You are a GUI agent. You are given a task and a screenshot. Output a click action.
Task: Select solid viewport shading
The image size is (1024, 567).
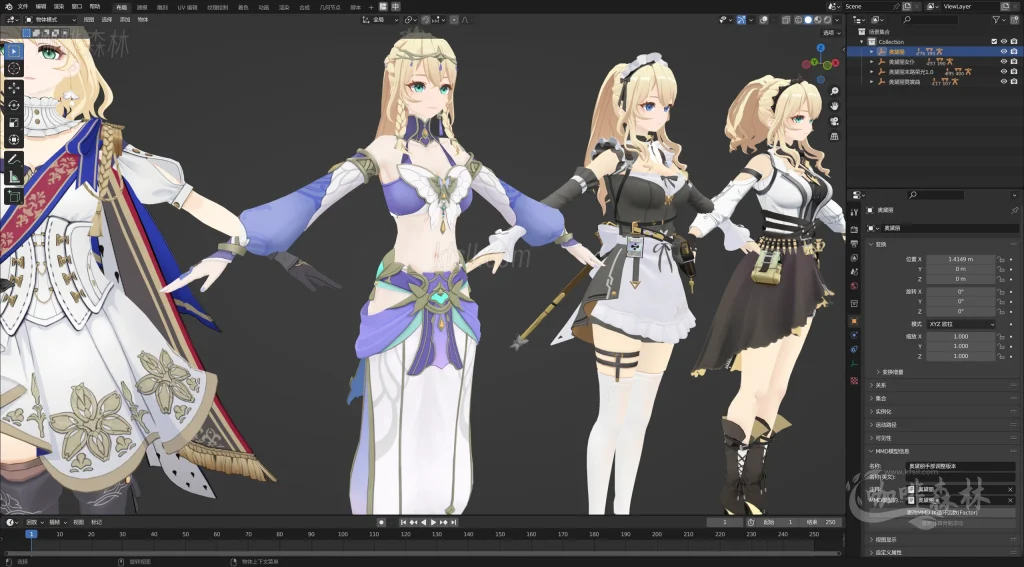pyautogui.click(x=808, y=20)
